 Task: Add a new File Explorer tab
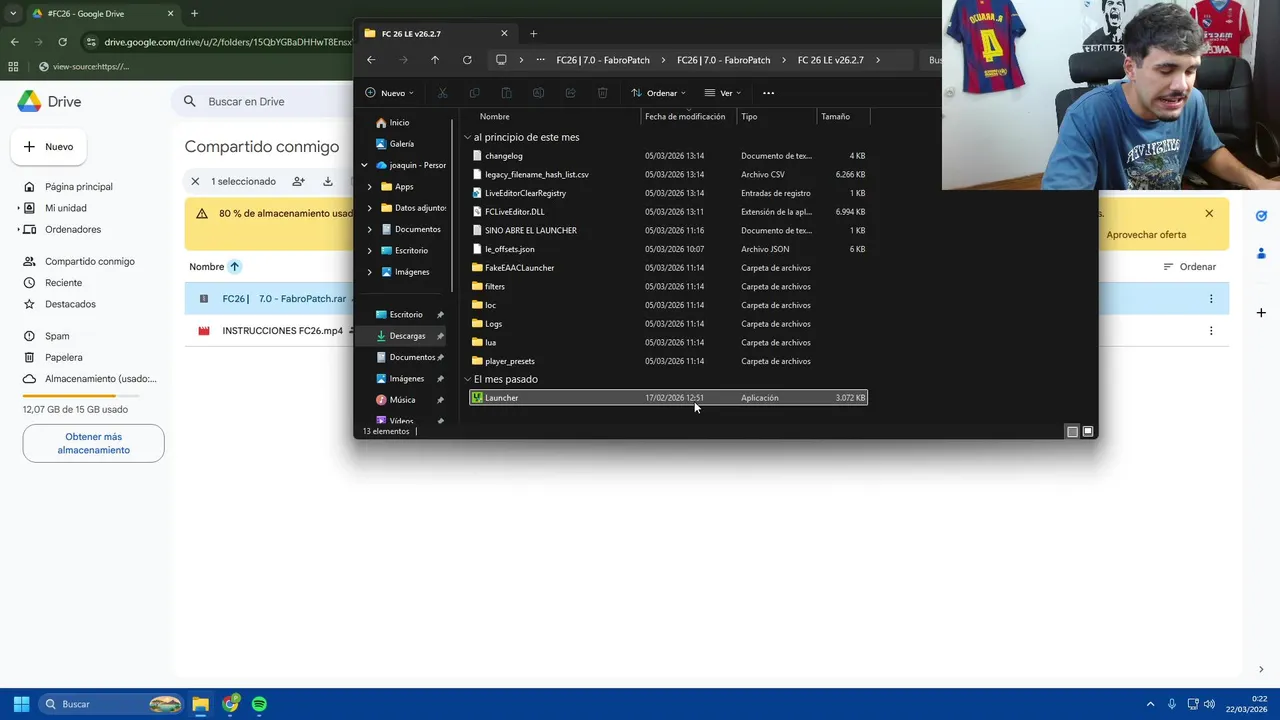pos(533,33)
